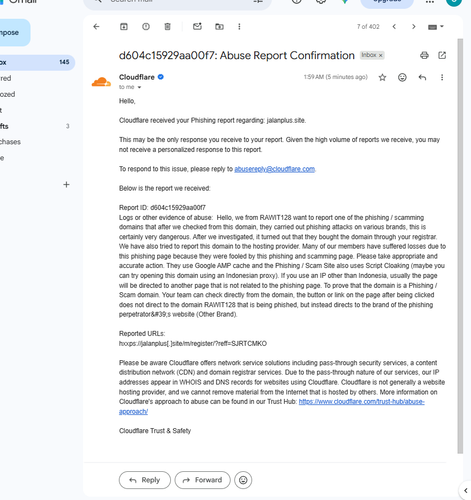This screenshot has height=500, width=471.
Task: Click the '7 of 402' counter
Action: [368, 27]
